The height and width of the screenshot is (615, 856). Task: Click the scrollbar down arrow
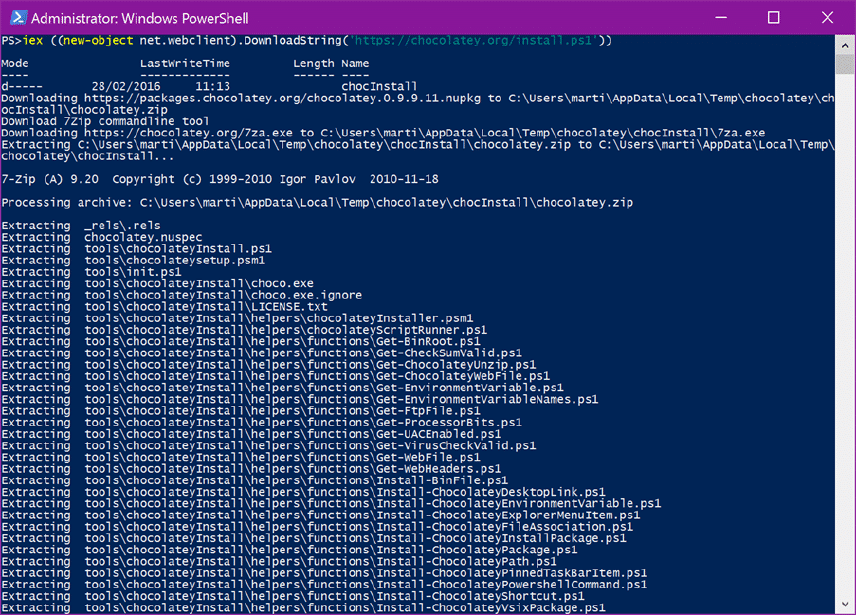[x=845, y=604]
